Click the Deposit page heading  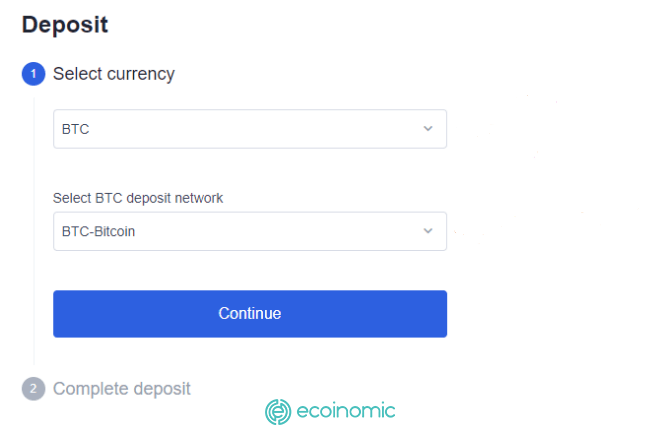tap(65, 24)
